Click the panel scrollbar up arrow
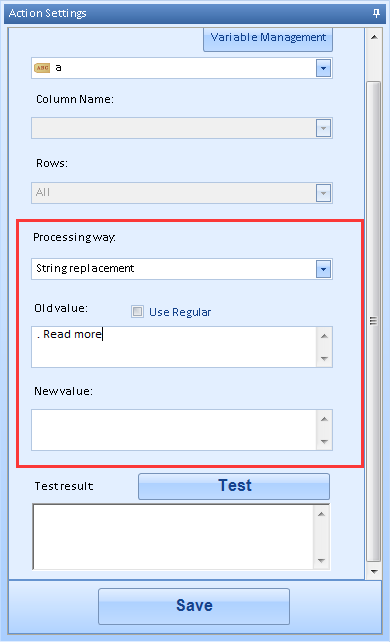 tap(374, 37)
